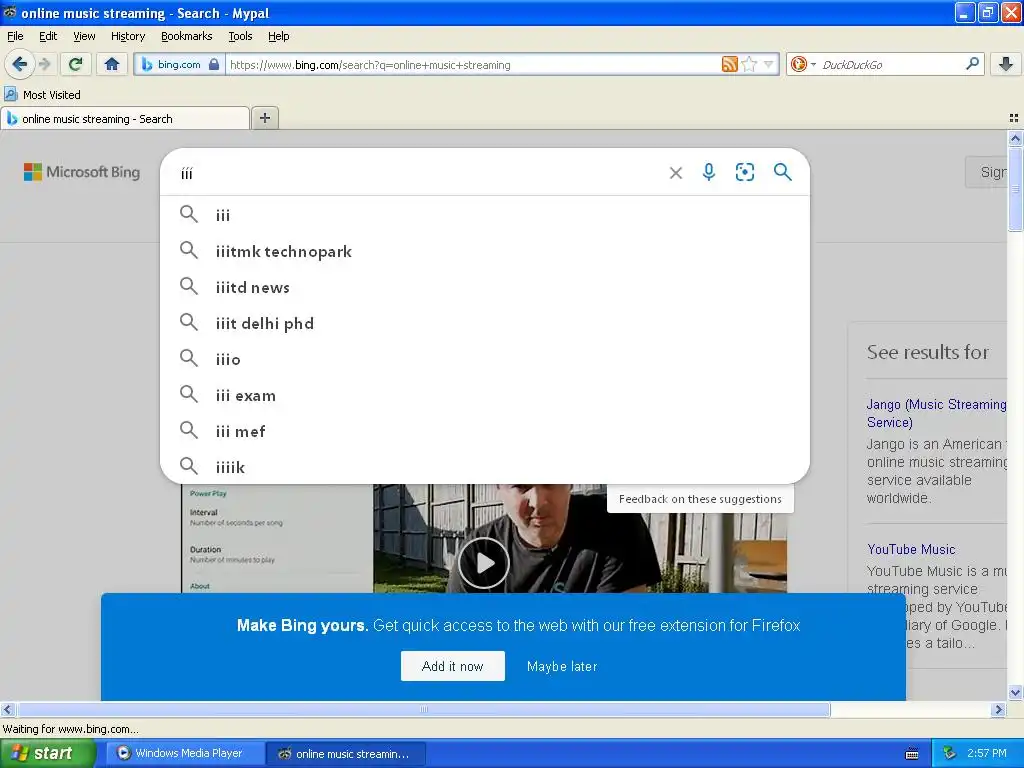This screenshot has height=768, width=1024.
Task: Click 'Add it now' button
Action: tap(453, 666)
